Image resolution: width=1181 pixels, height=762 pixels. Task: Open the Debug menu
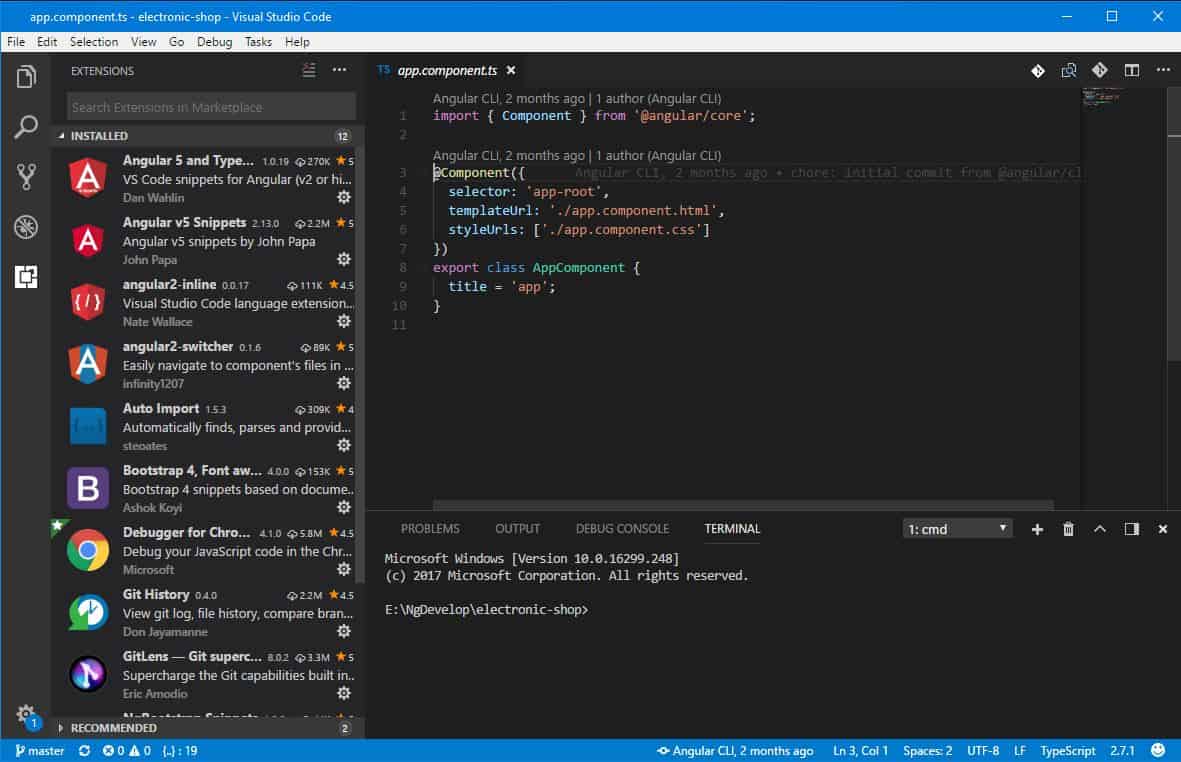215,42
